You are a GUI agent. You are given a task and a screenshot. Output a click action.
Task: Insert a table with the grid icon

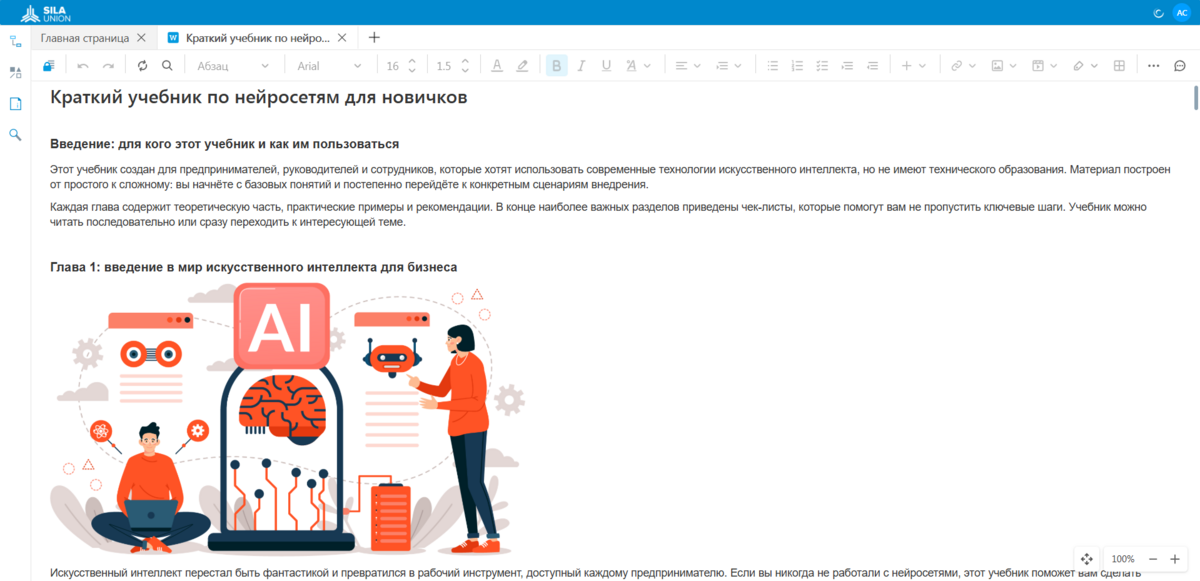point(1119,66)
